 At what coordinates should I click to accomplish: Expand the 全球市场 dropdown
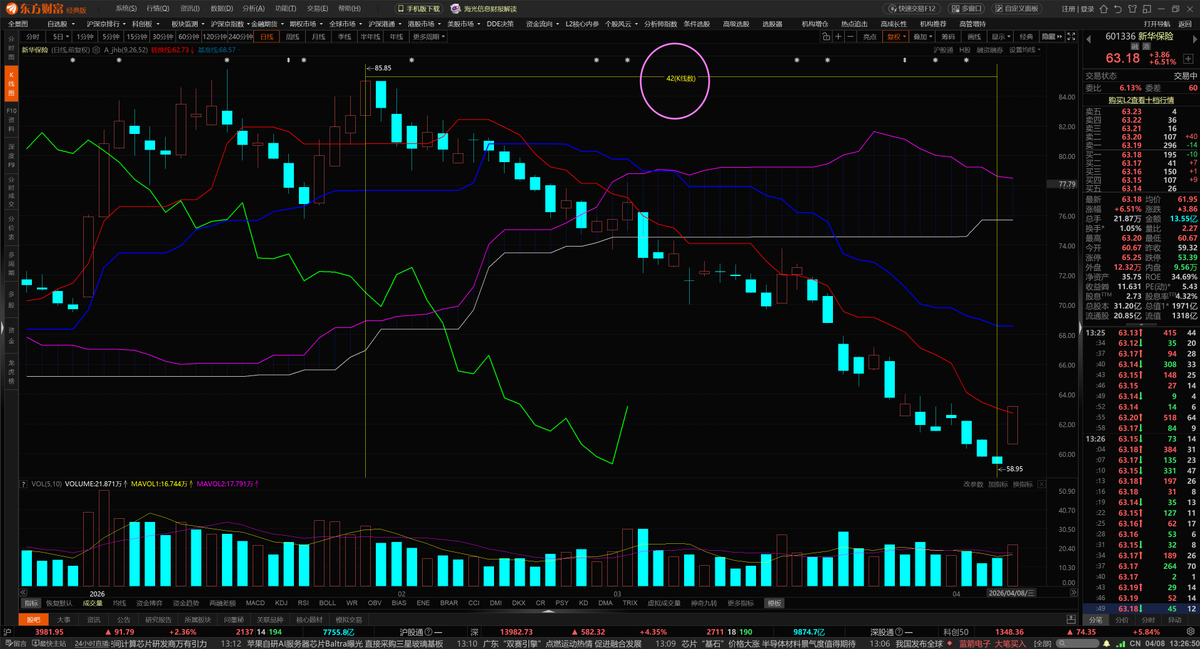(347, 22)
